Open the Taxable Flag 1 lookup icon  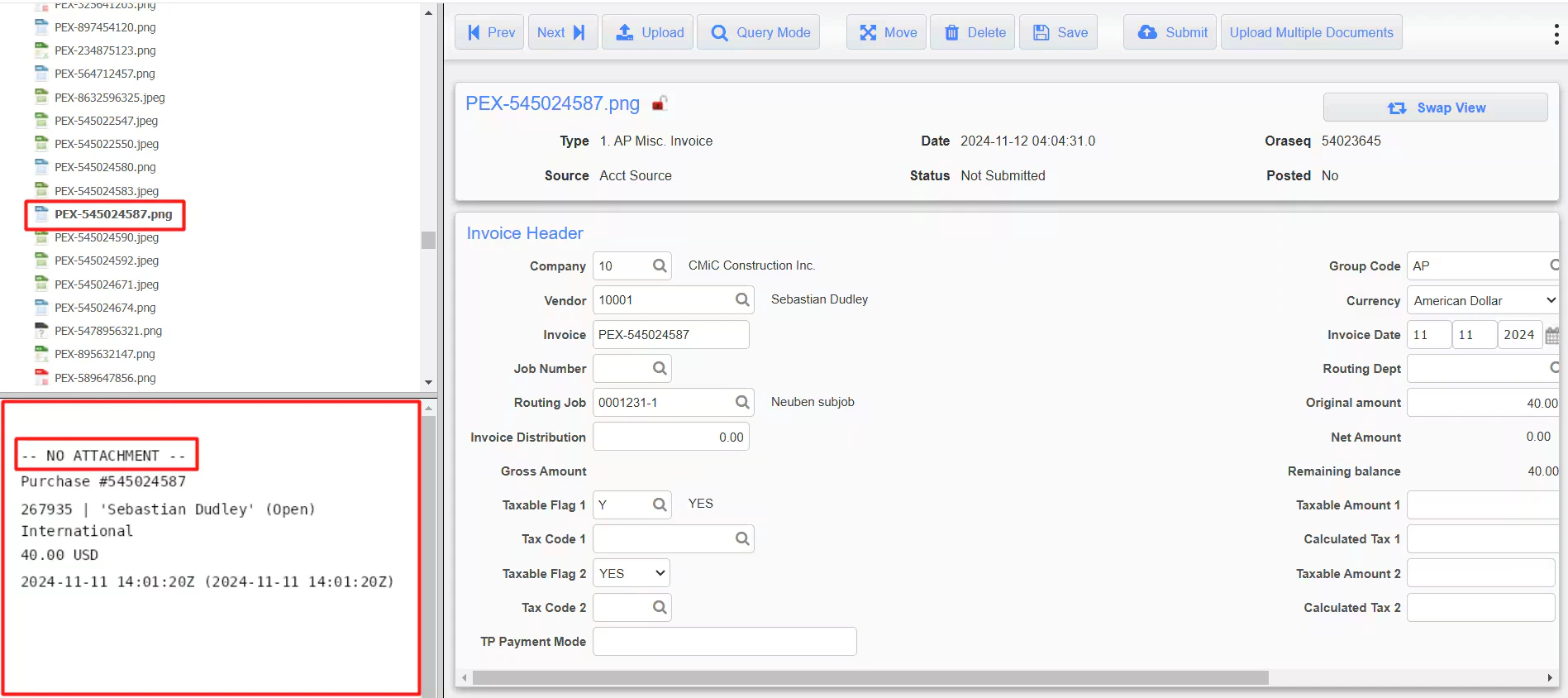[x=660, y=504]
